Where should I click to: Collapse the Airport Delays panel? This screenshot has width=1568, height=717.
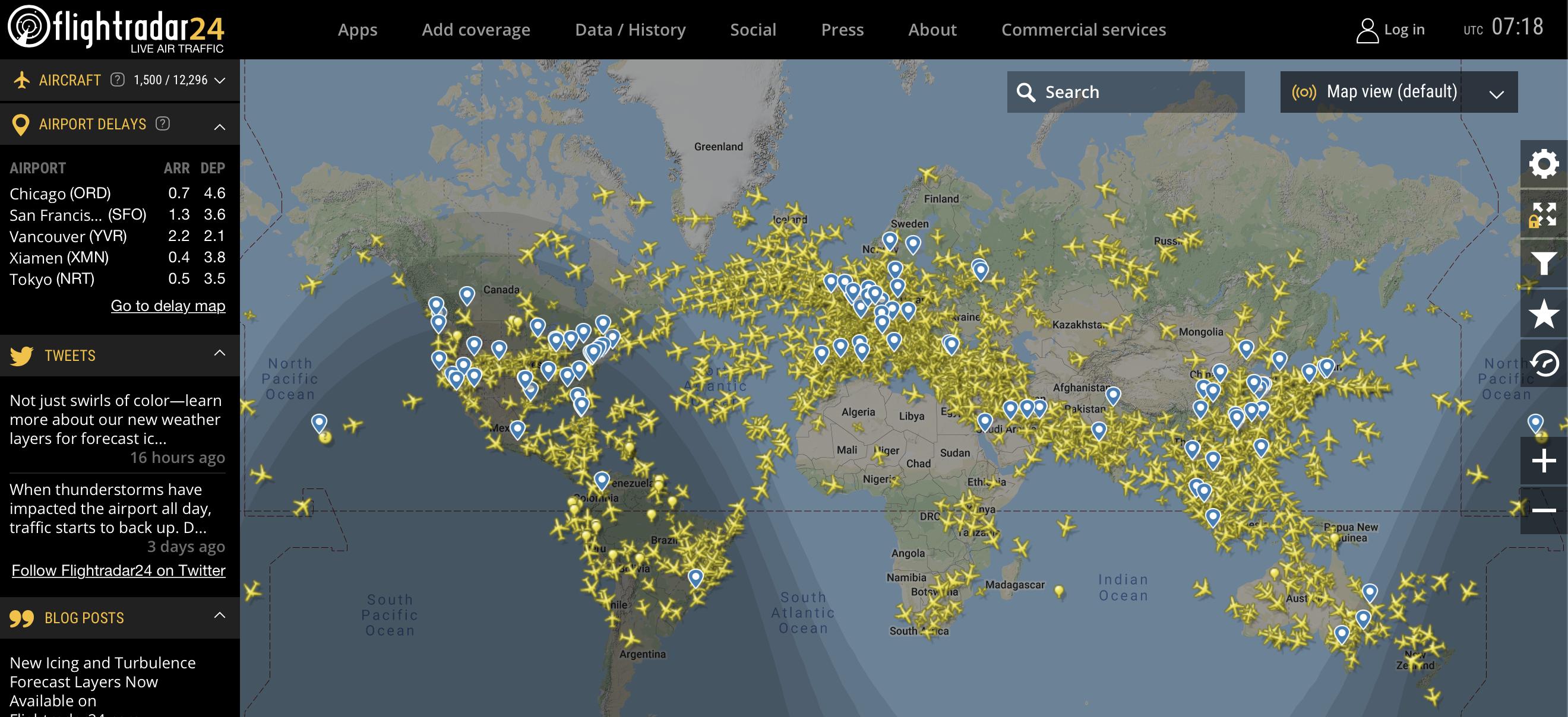point(220,126)
